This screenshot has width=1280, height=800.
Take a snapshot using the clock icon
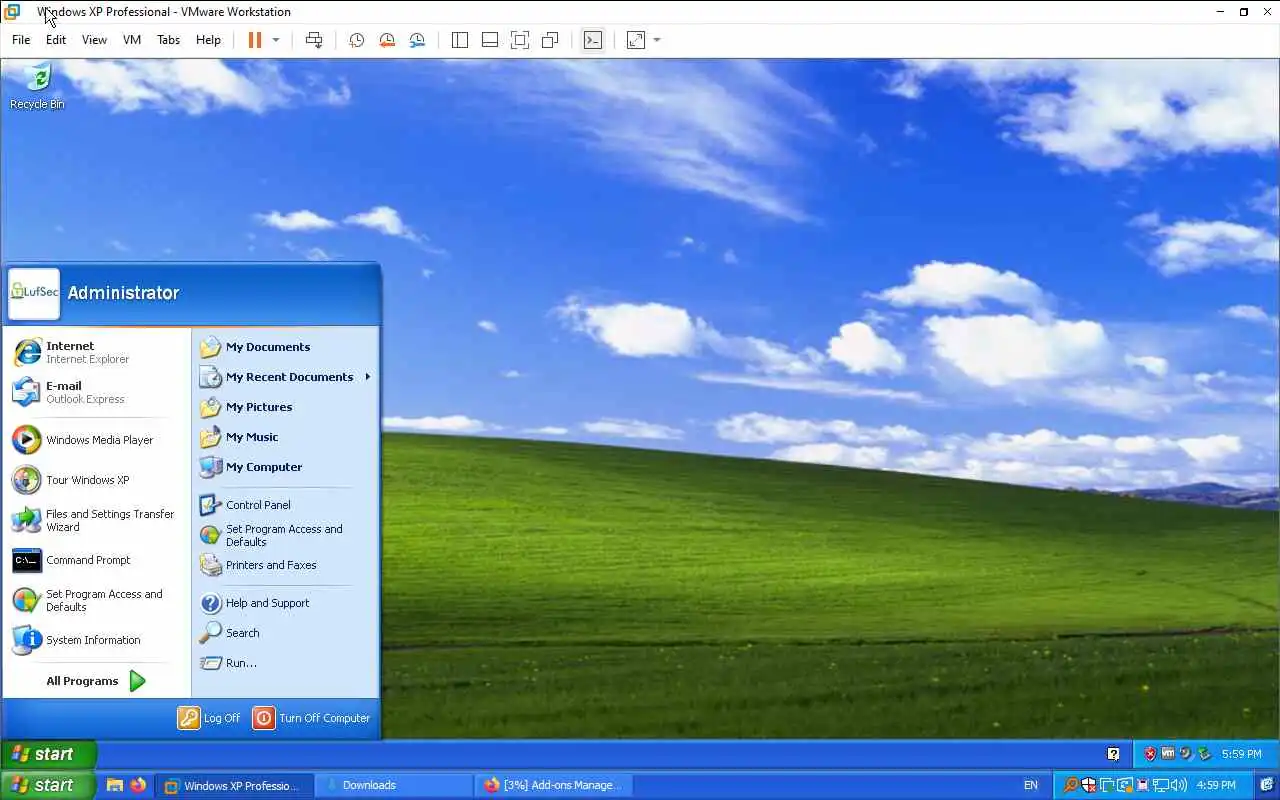click(356, 40)
